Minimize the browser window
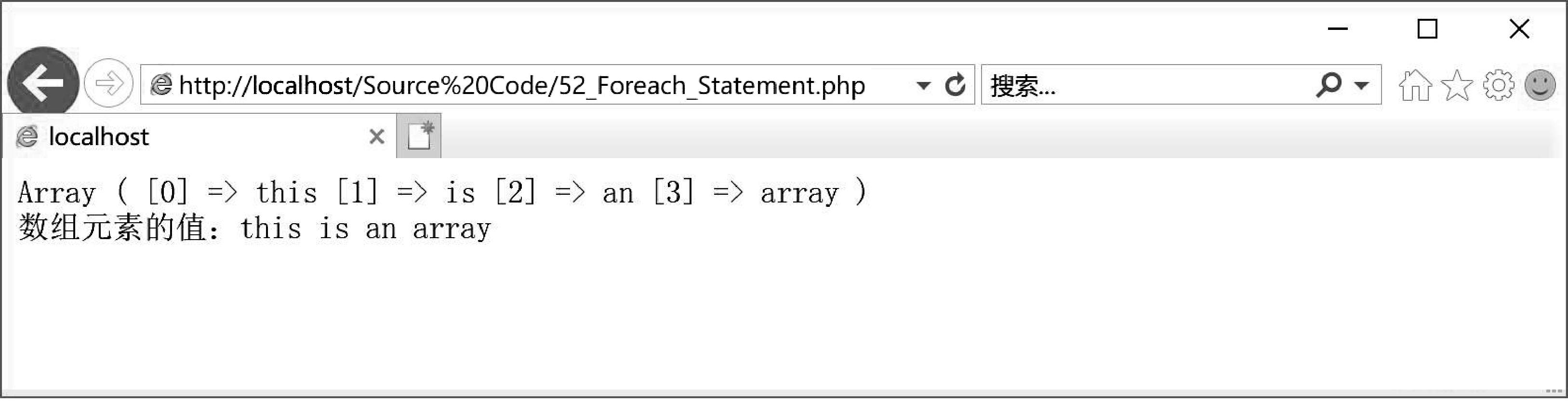Viewport: 1568px width, 404px height. 1338,28
